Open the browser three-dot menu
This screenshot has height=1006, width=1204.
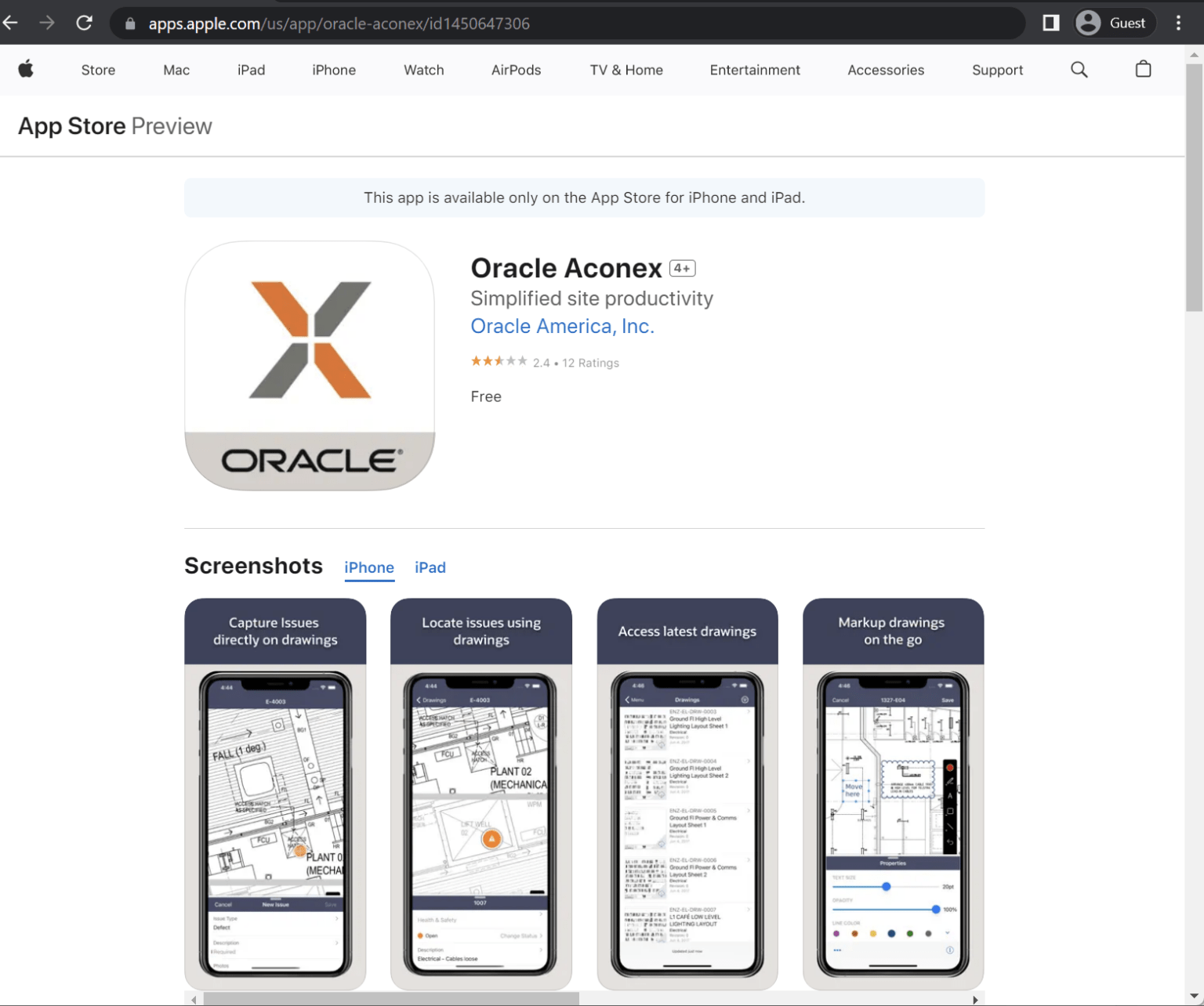pyautogui.click(x=1177, y=23)
